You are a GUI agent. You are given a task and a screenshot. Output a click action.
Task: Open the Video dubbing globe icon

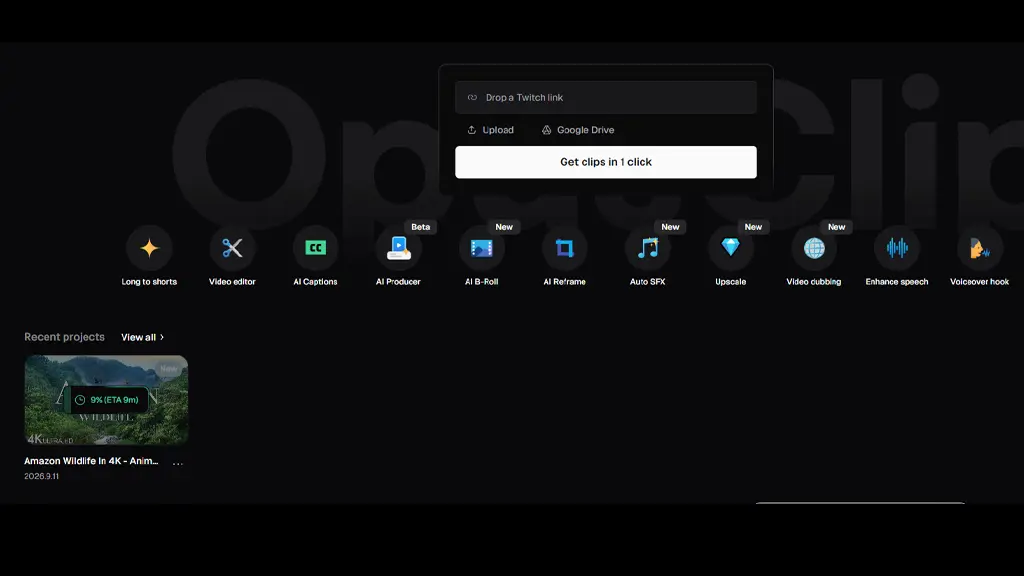point(814,248)
